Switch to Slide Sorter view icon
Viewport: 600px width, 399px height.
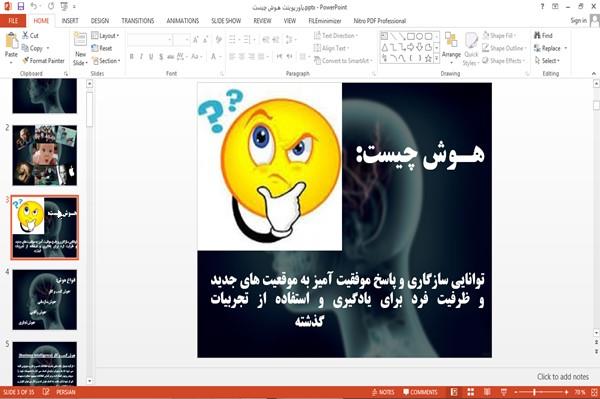[x=470, y=392]
